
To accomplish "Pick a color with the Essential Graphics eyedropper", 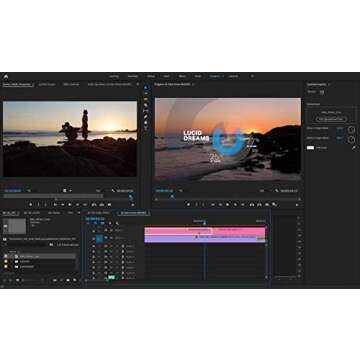I will pyautogui.click(x=353, y=147).
